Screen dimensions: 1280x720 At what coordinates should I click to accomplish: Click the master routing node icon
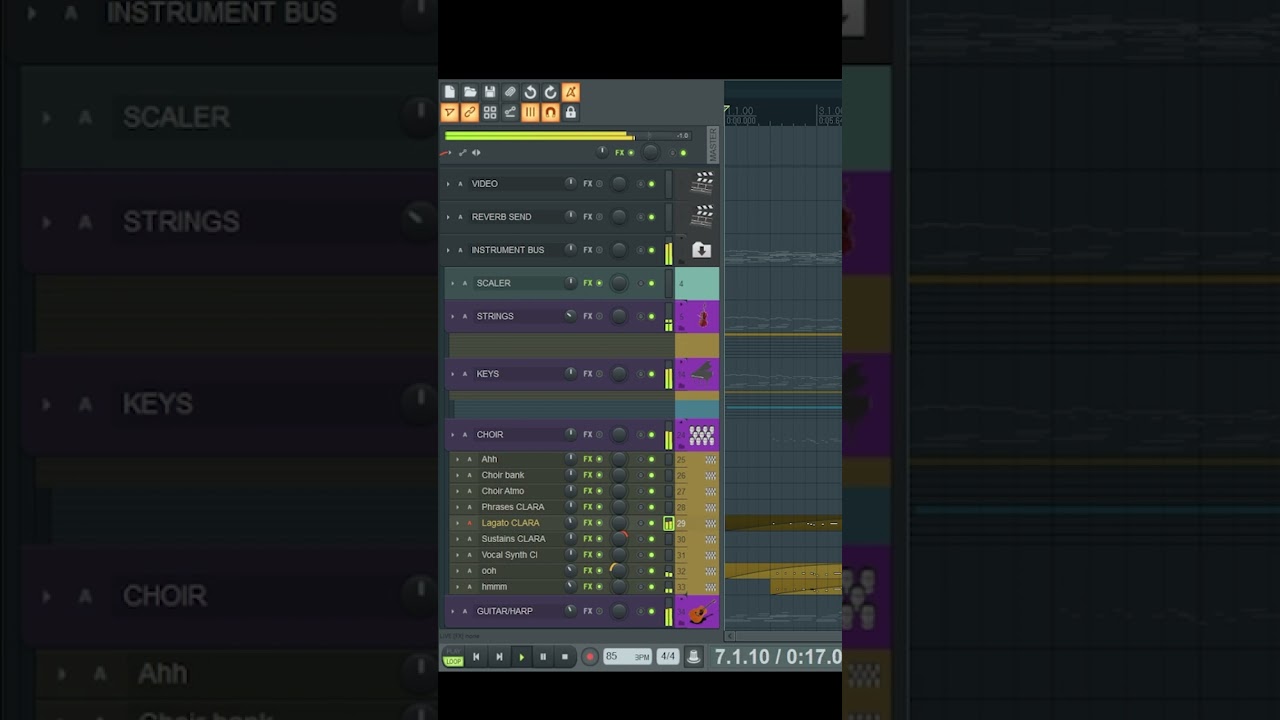[462, 153]
